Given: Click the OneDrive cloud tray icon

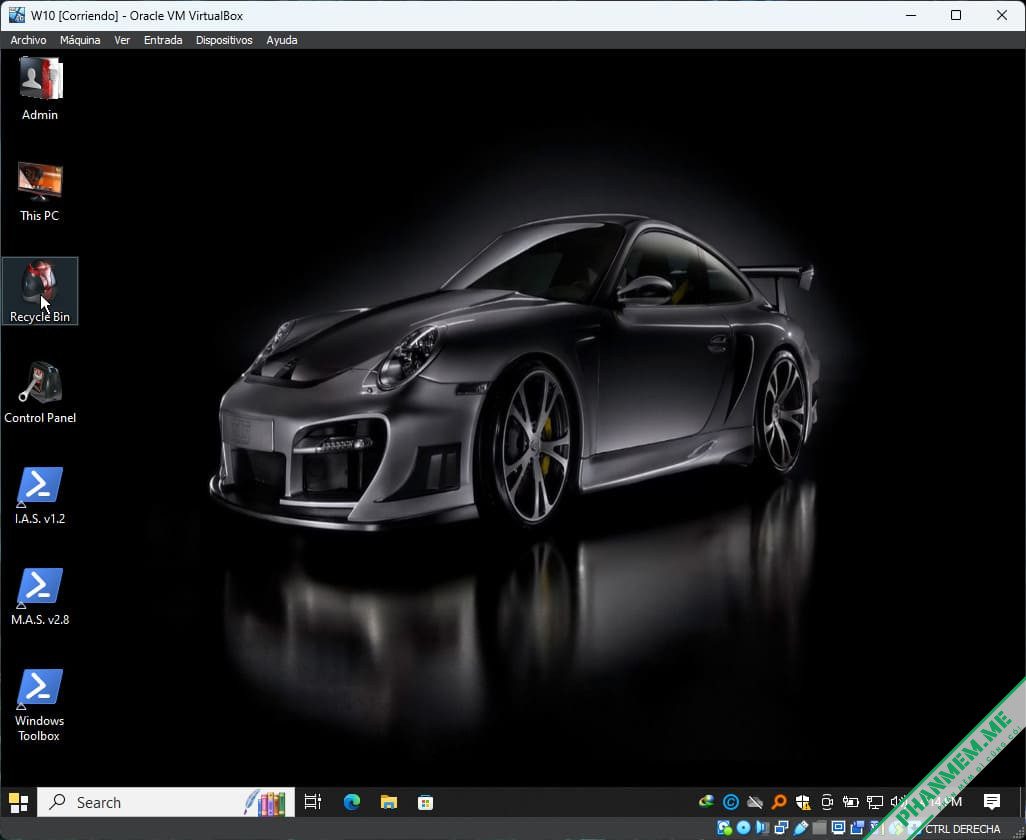Looking at the screenshot, I should point(755,802).
